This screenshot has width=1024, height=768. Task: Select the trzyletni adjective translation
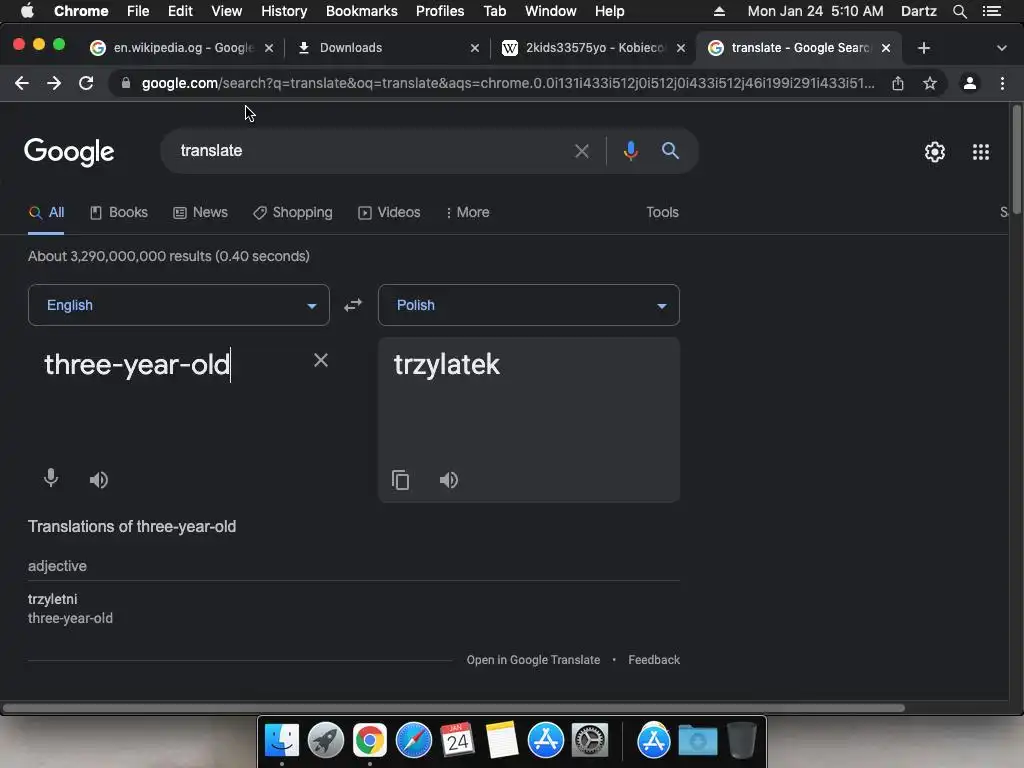pos(53,599)
